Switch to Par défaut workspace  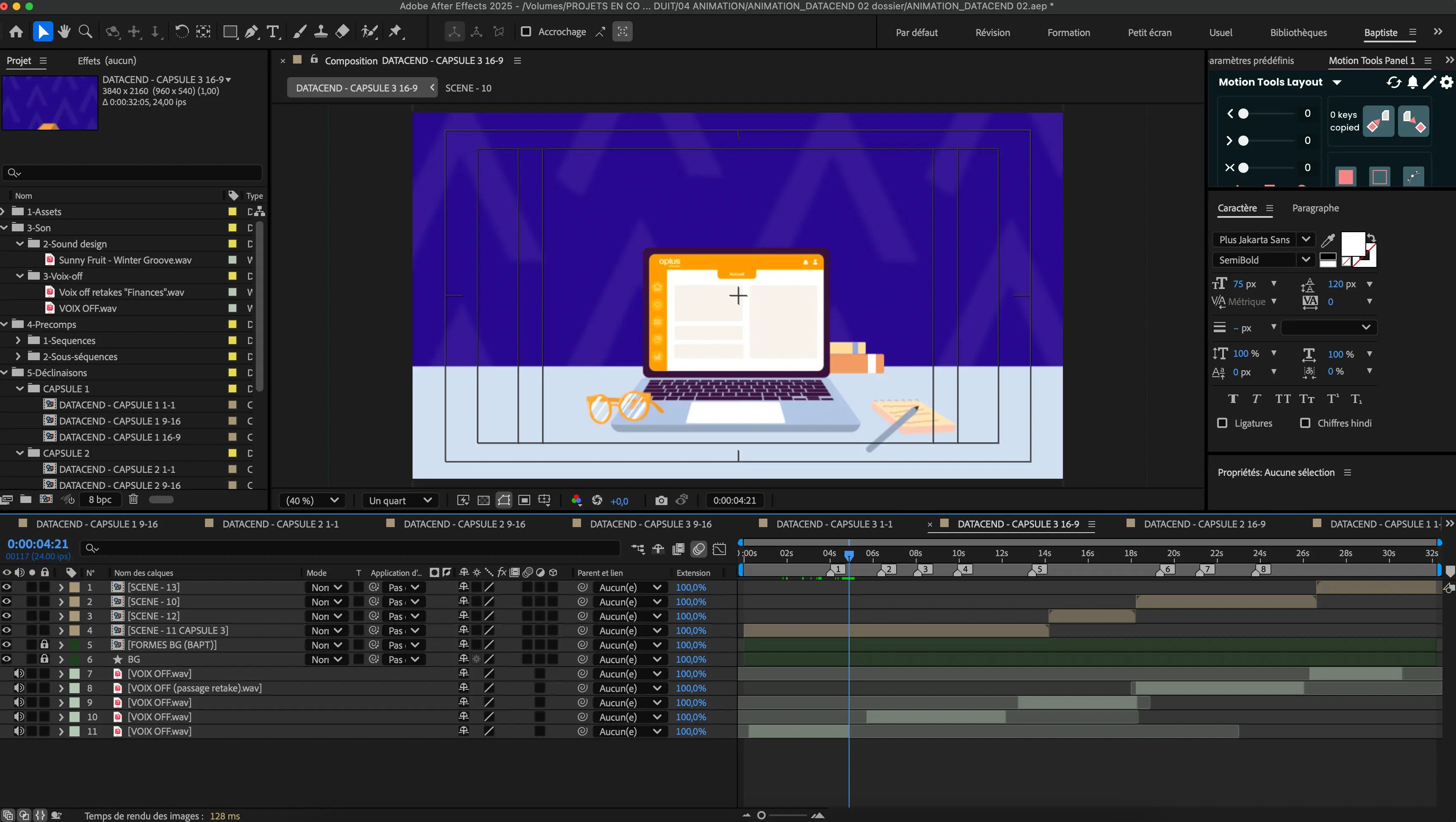tap(916, 33)
